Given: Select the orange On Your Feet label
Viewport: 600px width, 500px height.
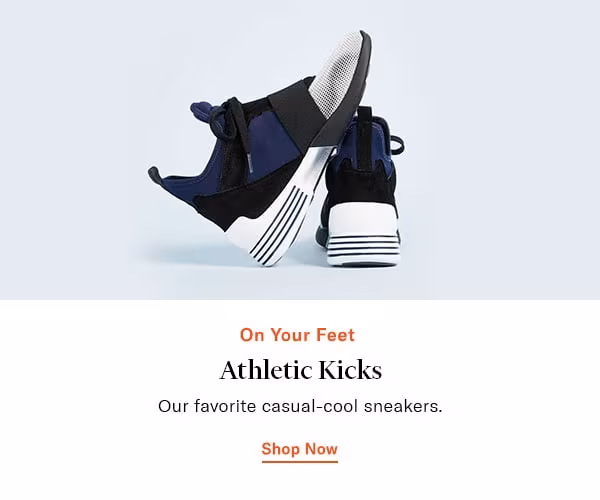Looking at the screenshot, I should (x=297, y=335).
